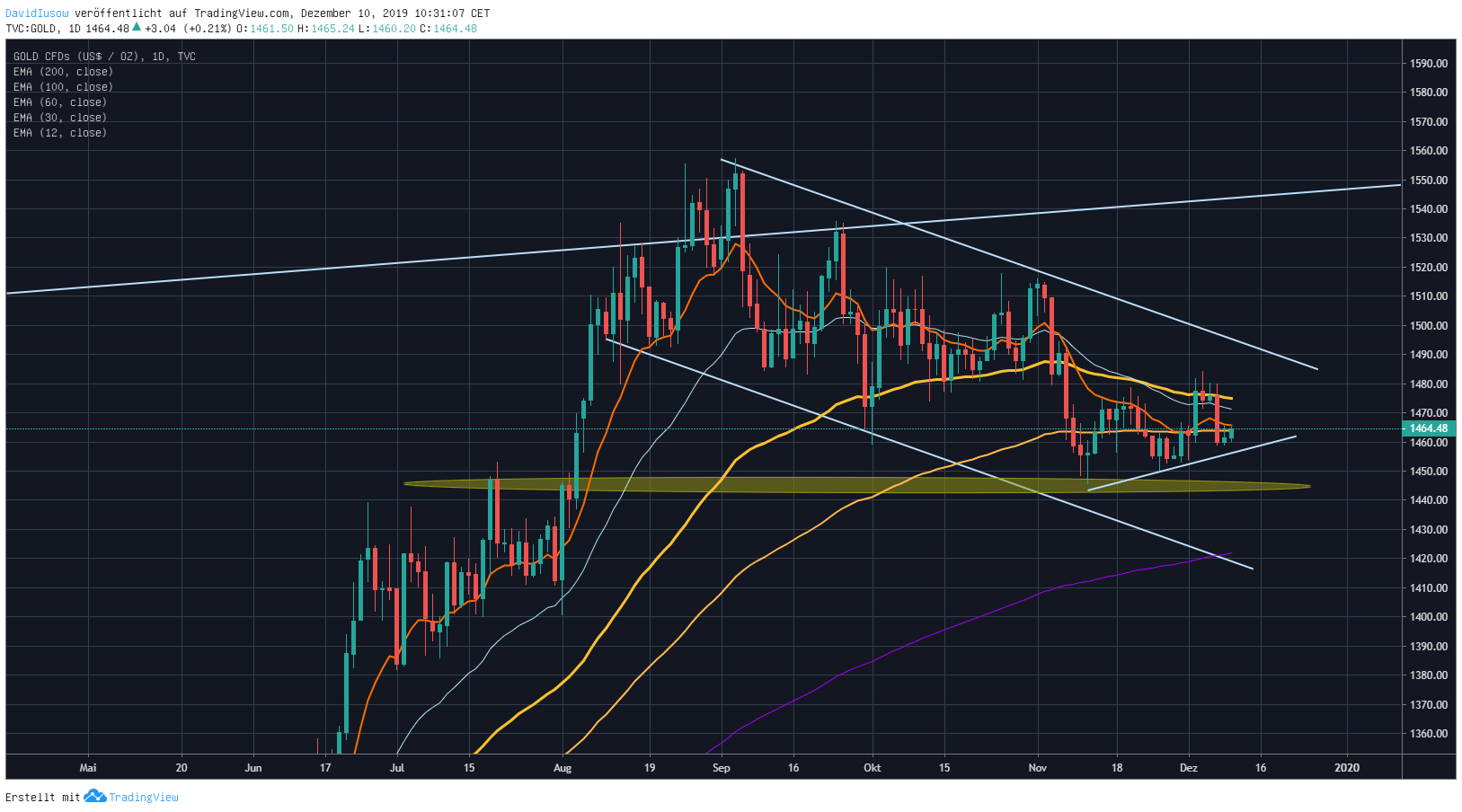Click the 1440.00 price axis label

point(1429,500)
